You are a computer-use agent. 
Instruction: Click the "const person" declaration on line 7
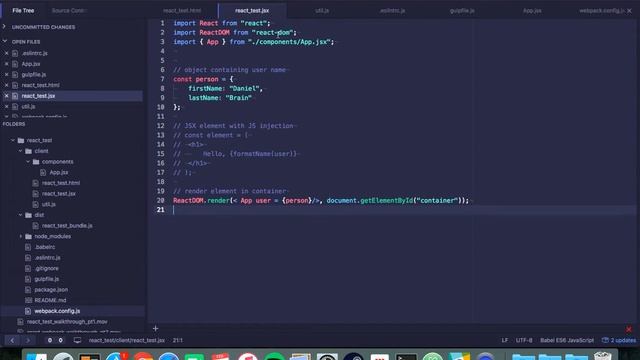[x=196, y=79]
